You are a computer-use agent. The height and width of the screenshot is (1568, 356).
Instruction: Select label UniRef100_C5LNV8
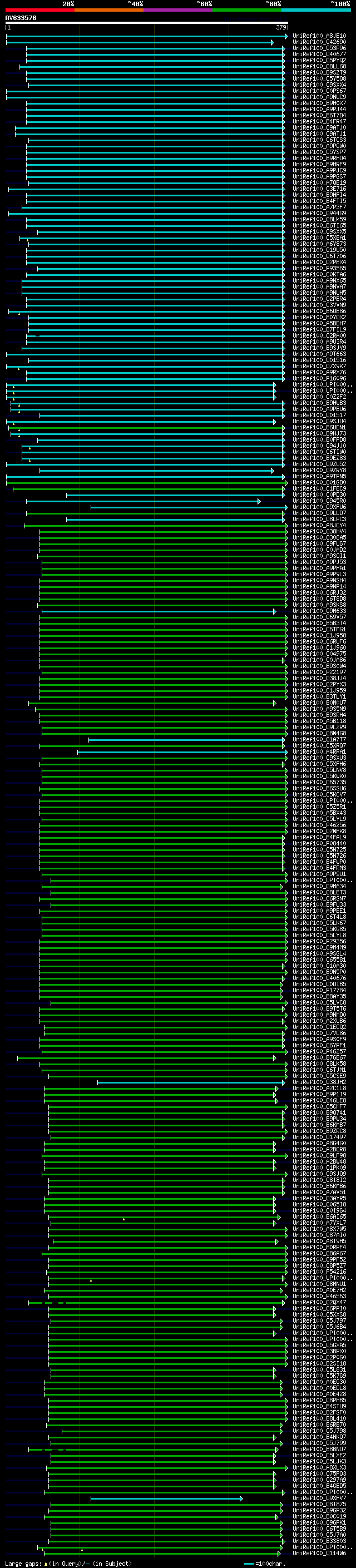click(x=319, y=770)
